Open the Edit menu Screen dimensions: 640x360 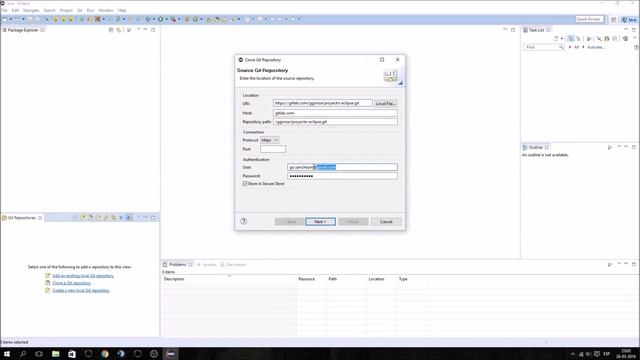click(x=15, y=10)
